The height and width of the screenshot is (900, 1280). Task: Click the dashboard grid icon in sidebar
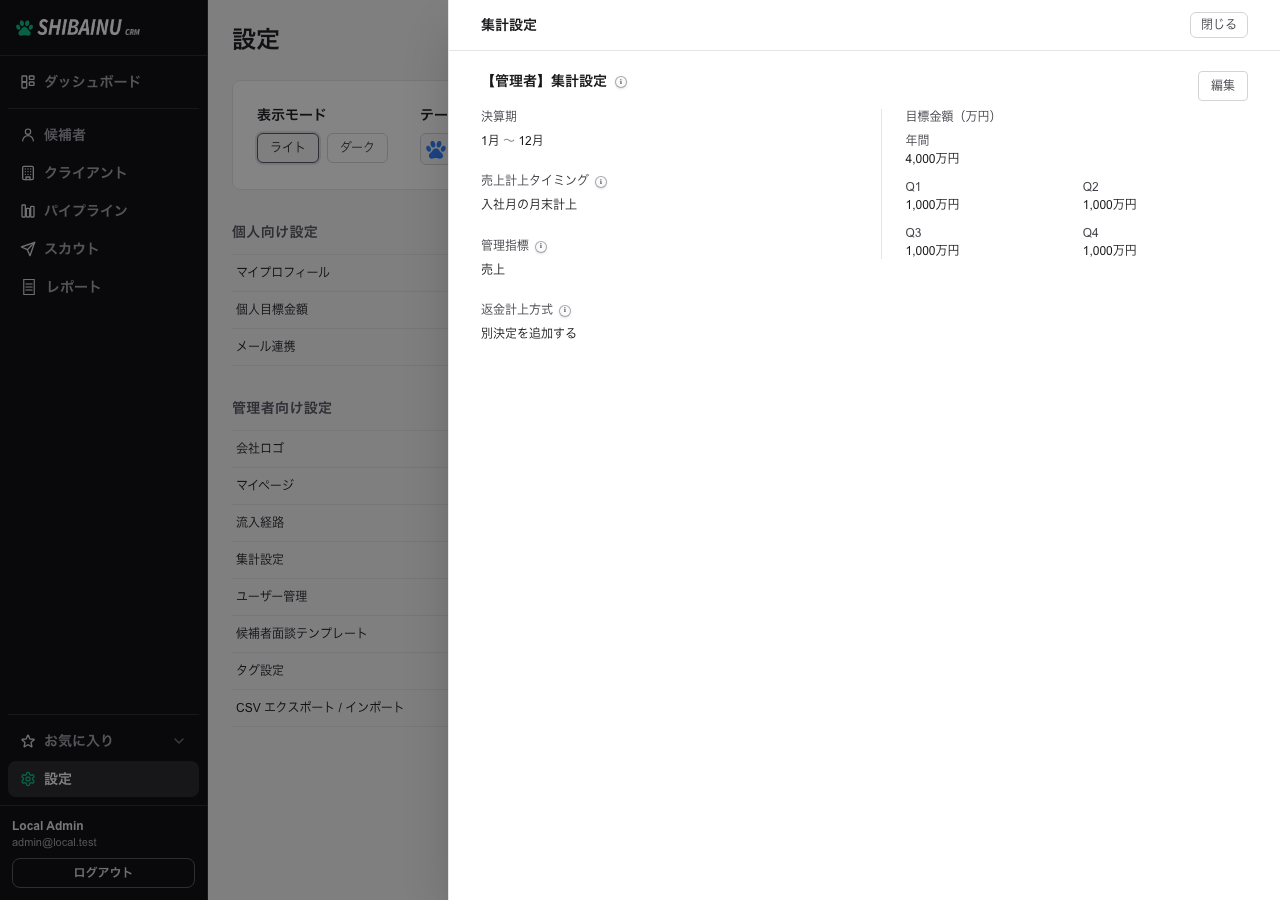[28, 82]
